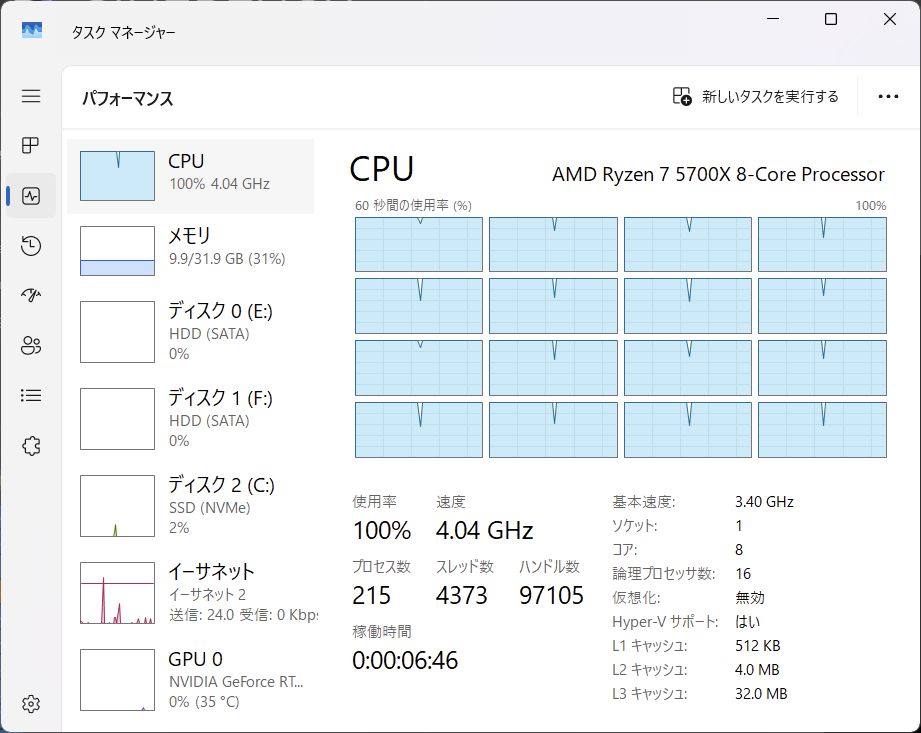Viewport: 921px width, 733px height.
Task: Select the メモリ performance entry
Action: (191, 251)
